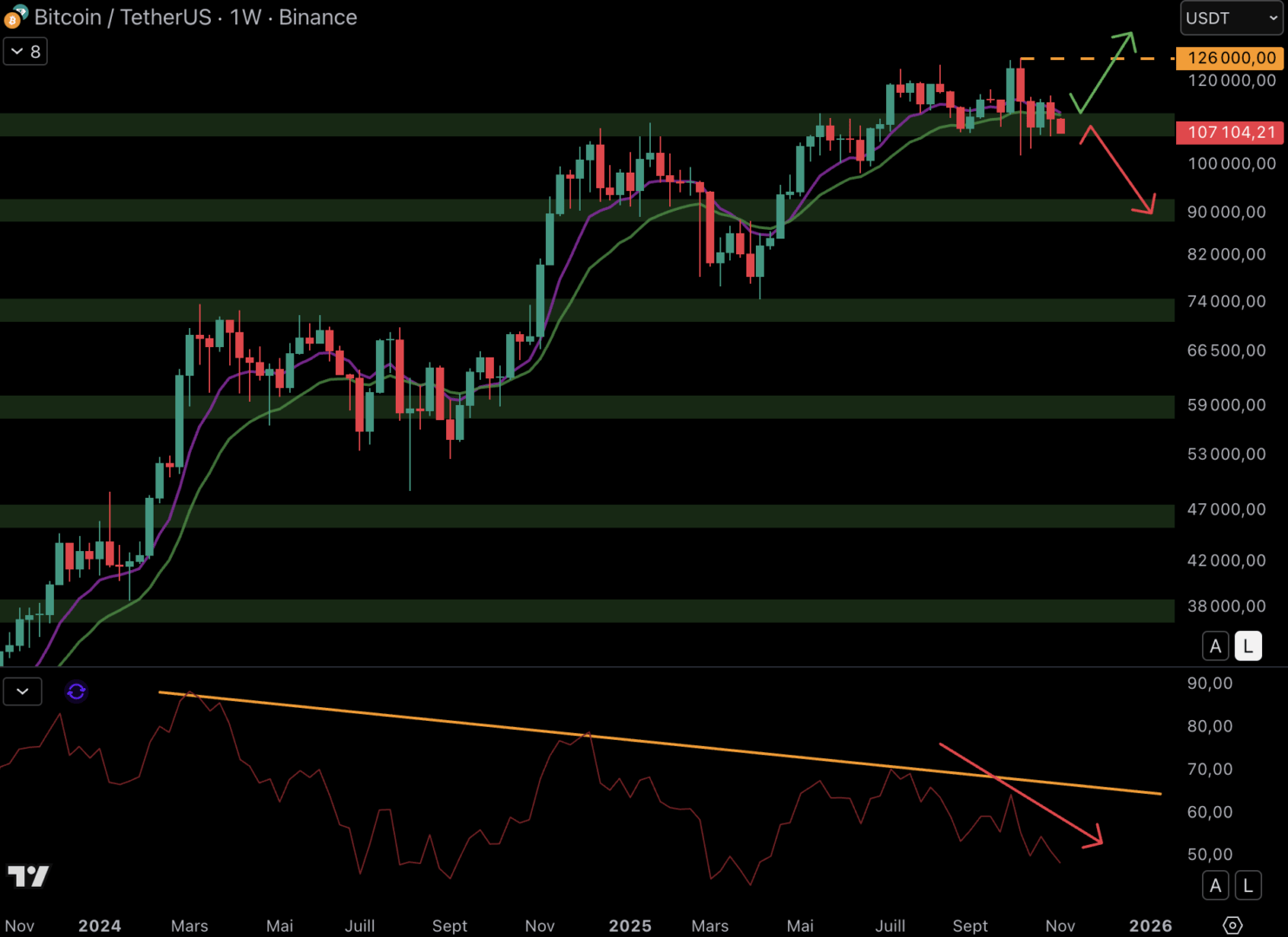Toggle log scale L on main price pane
This screenshot has width=1288, height=937.
(1248, 646)
